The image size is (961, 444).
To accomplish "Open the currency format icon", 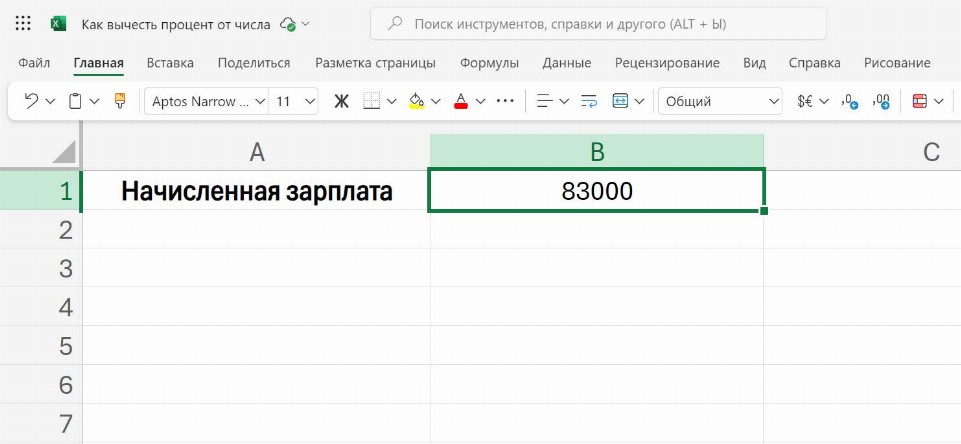I will (805, 101).
